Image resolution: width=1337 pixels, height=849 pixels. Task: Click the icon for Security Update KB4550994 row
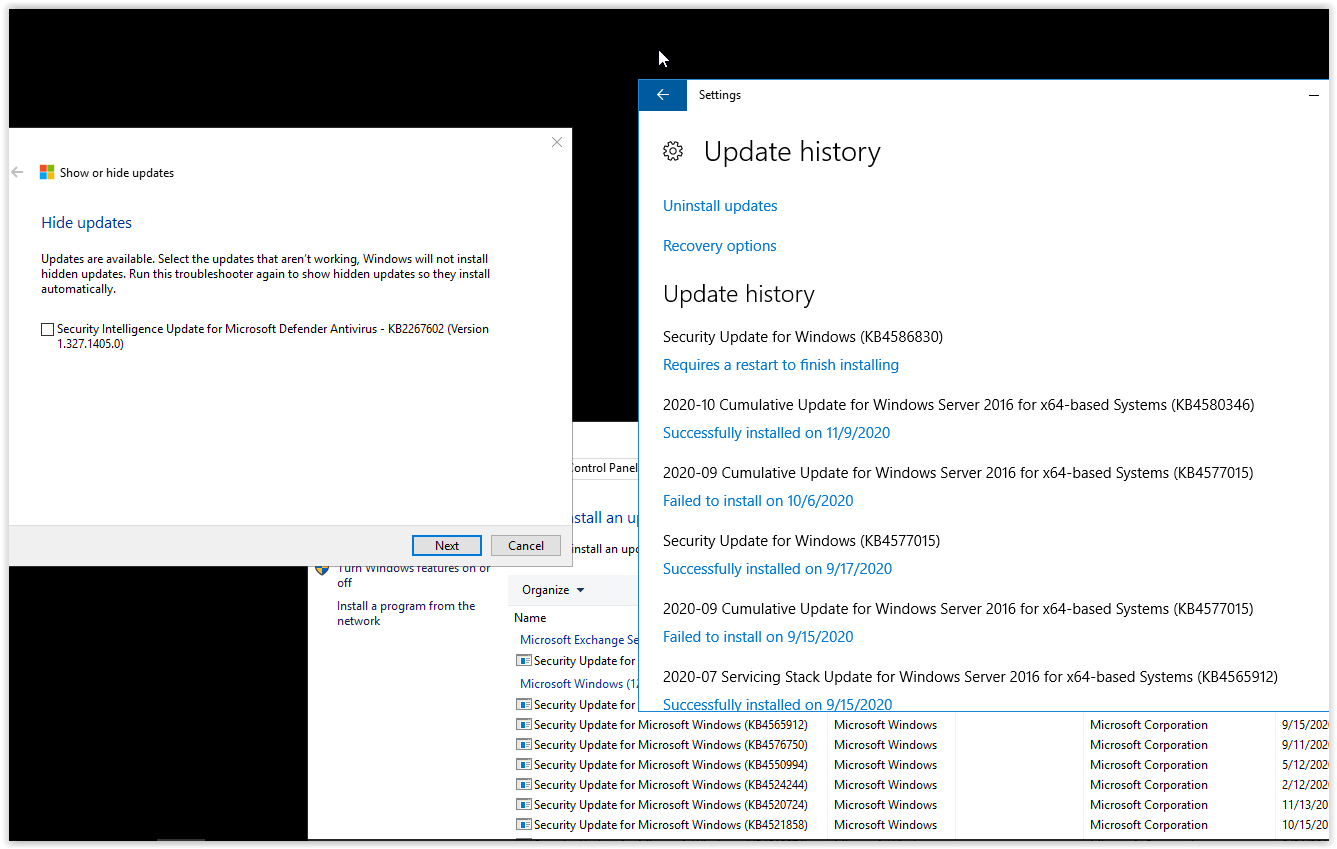tap(522, 764)
